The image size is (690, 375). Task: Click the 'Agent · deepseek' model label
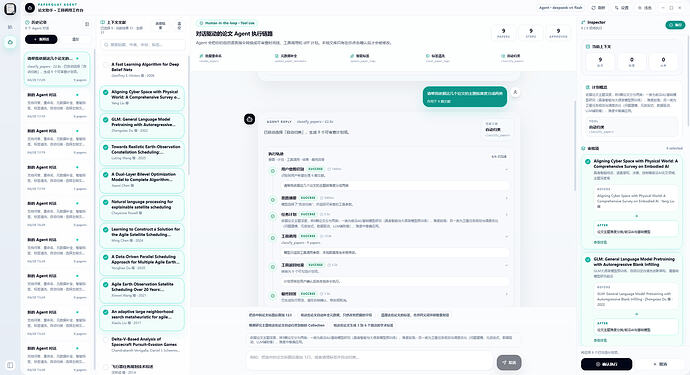tap(561, 8)
